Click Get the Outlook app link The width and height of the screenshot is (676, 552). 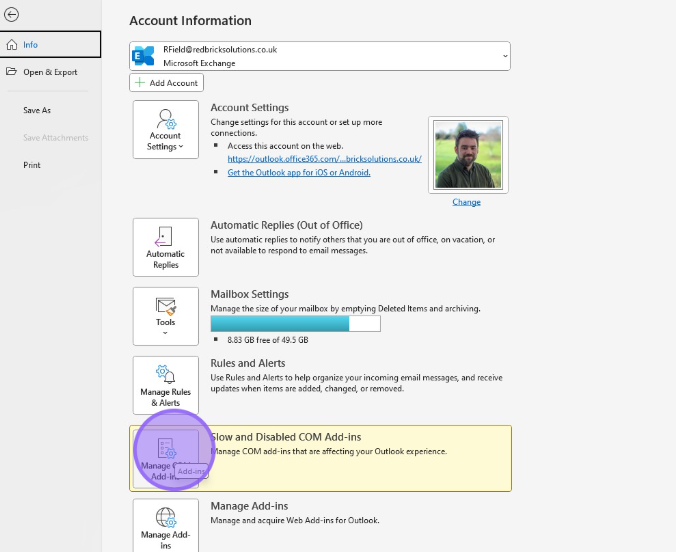pos(299,172)
